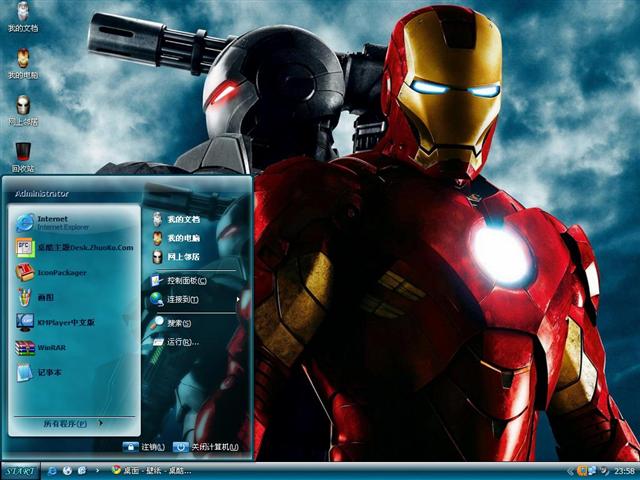The height and width of the screenshot is (480, 640).
Task: Click the run dialog icon
Action: click(158, 342)
